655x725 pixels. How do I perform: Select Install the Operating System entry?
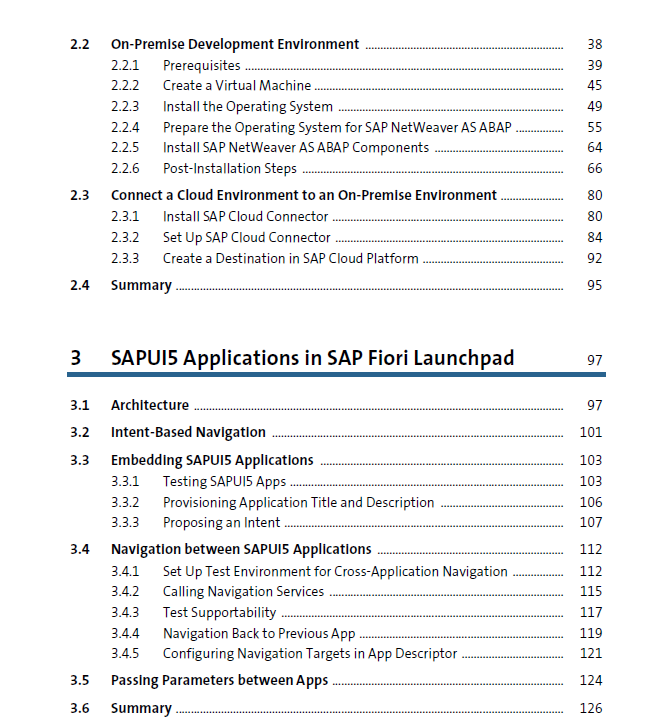pyautogui.click(x=248, y=107)
